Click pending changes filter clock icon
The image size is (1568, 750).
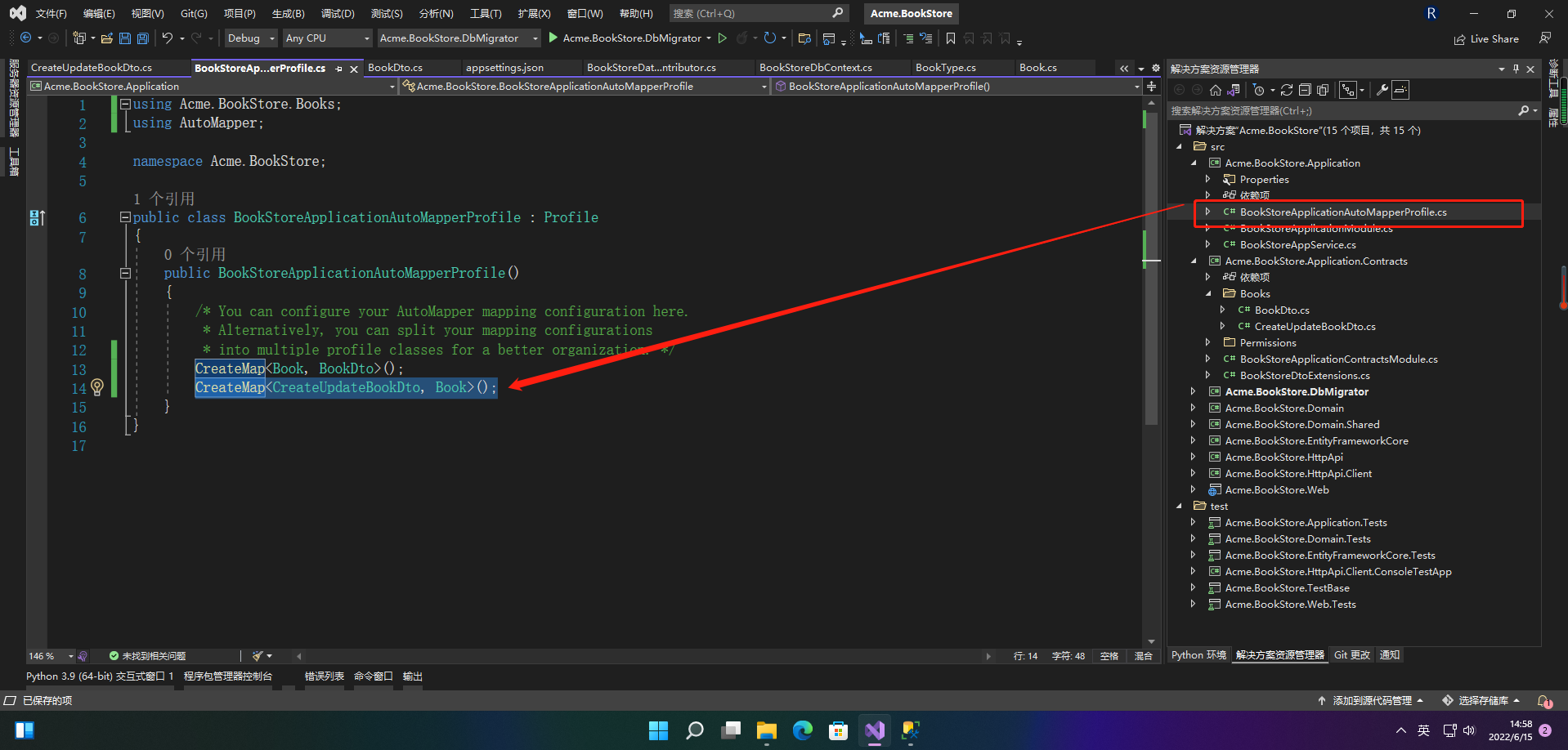coord(1259,90)
